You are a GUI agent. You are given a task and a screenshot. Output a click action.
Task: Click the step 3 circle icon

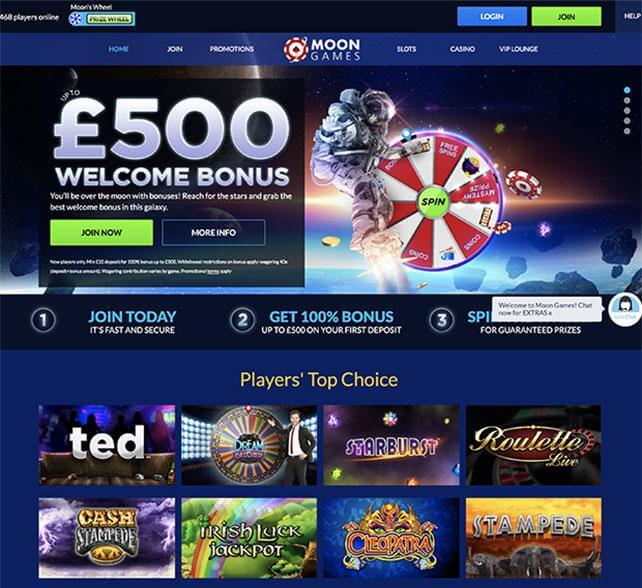(442, 320)
